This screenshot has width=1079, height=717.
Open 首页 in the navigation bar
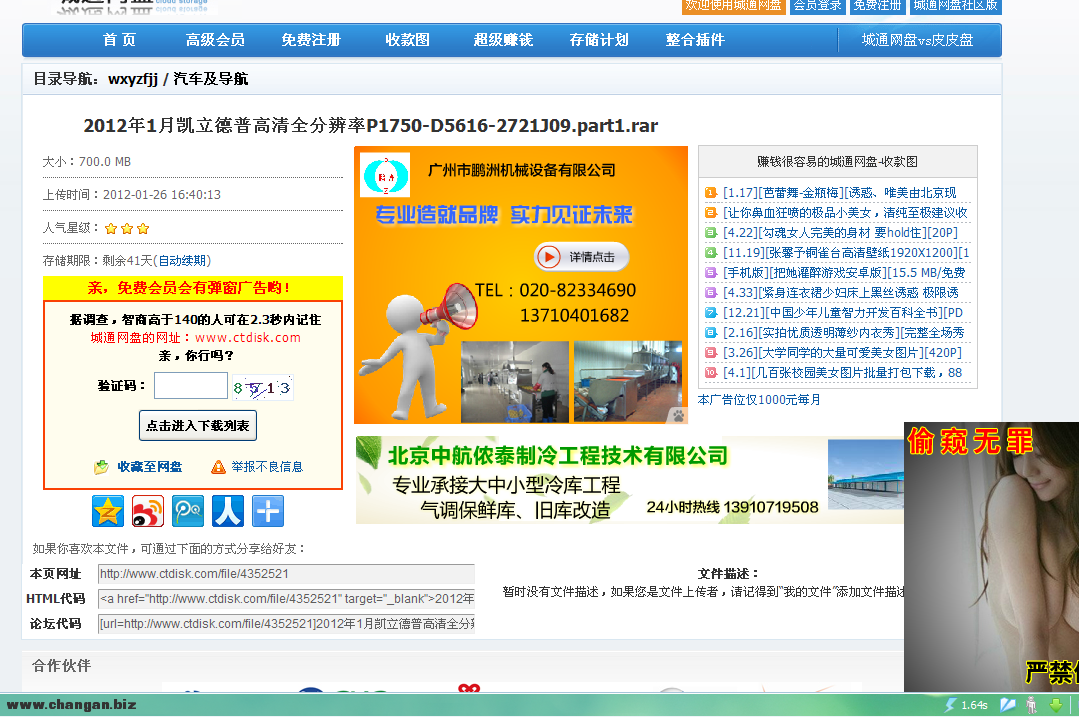point(119,40)
